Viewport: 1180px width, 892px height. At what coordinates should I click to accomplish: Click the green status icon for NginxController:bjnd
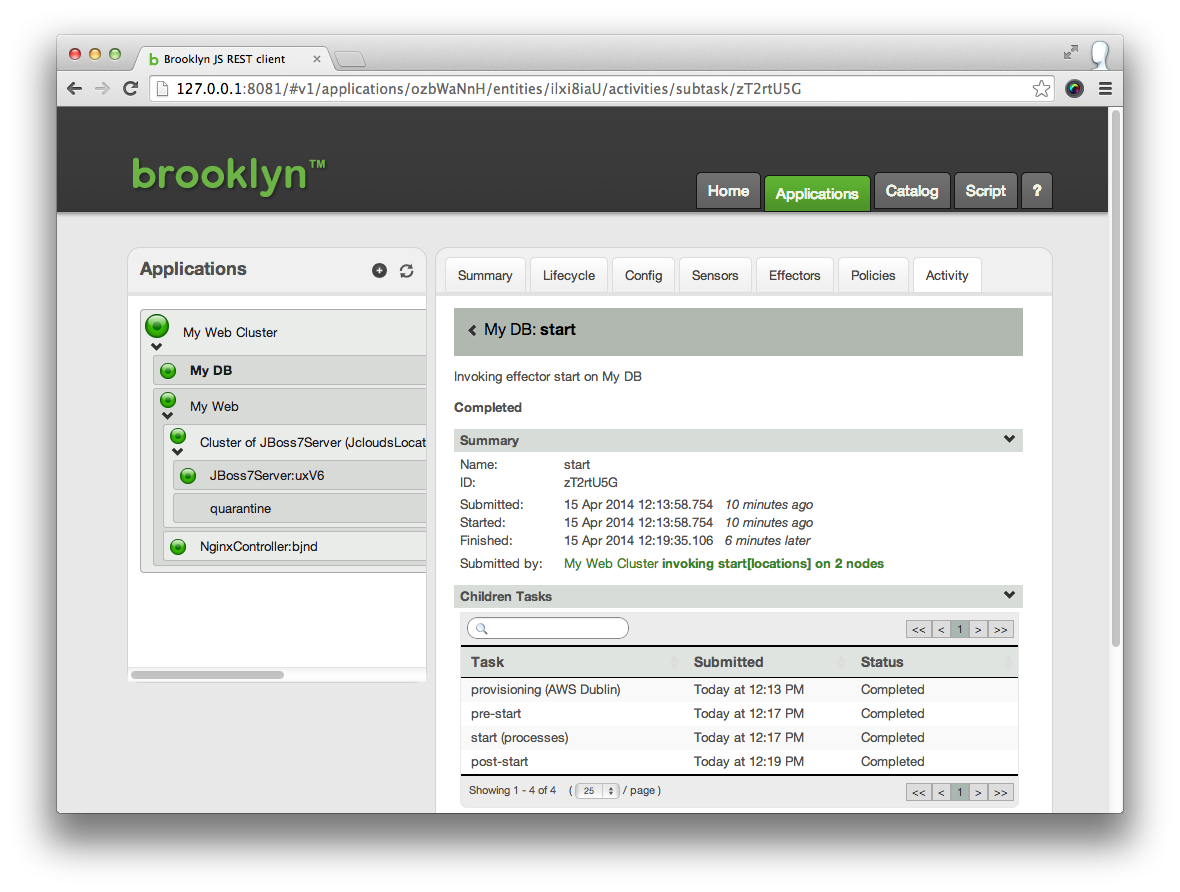pos(178,547)
